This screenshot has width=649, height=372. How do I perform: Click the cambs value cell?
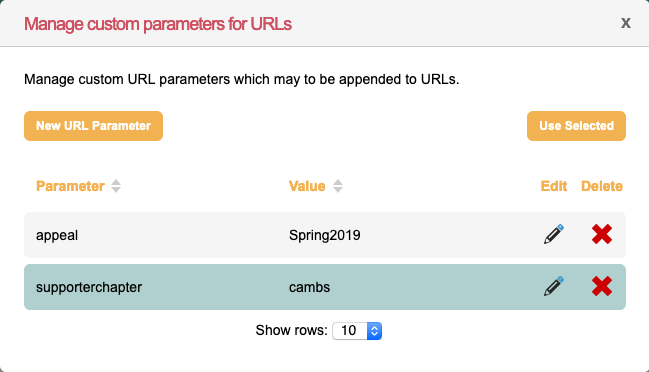[x=309, y=287]
